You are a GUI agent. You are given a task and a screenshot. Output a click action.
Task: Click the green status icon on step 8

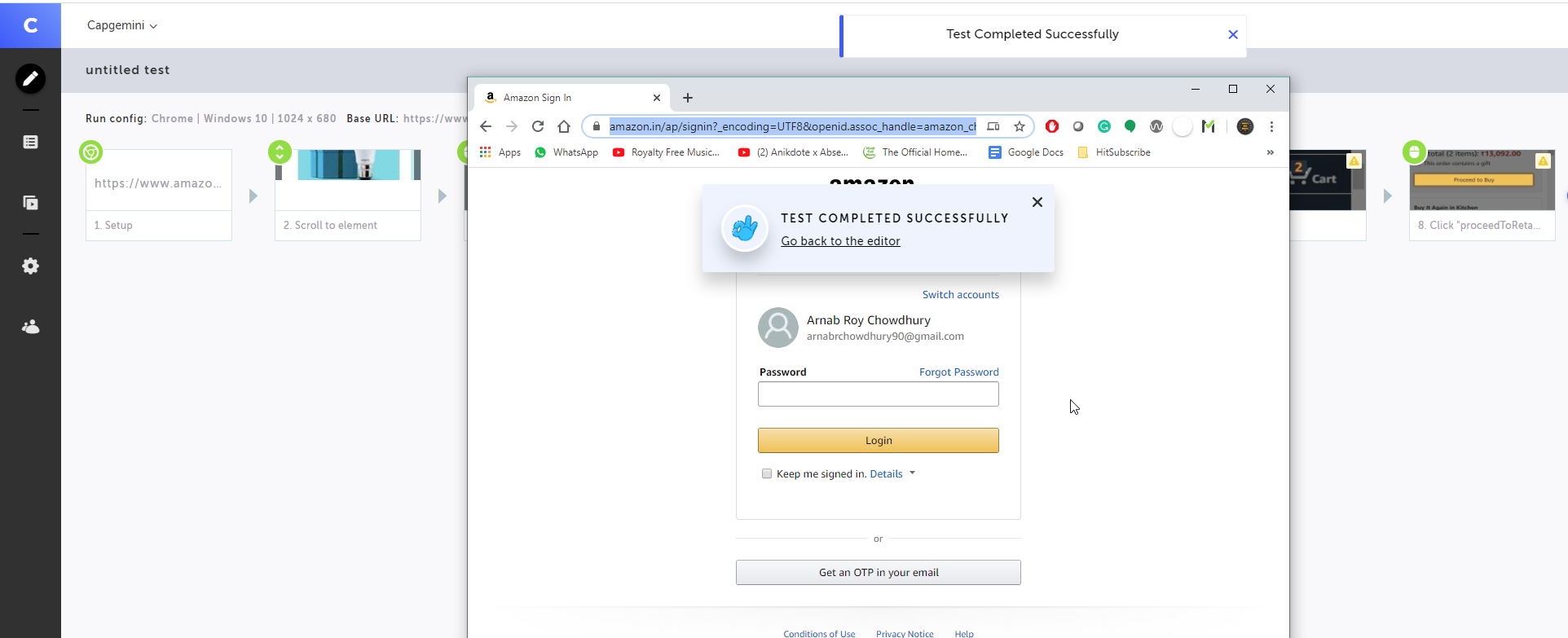pyautogui.click(x=1414, y=152)
